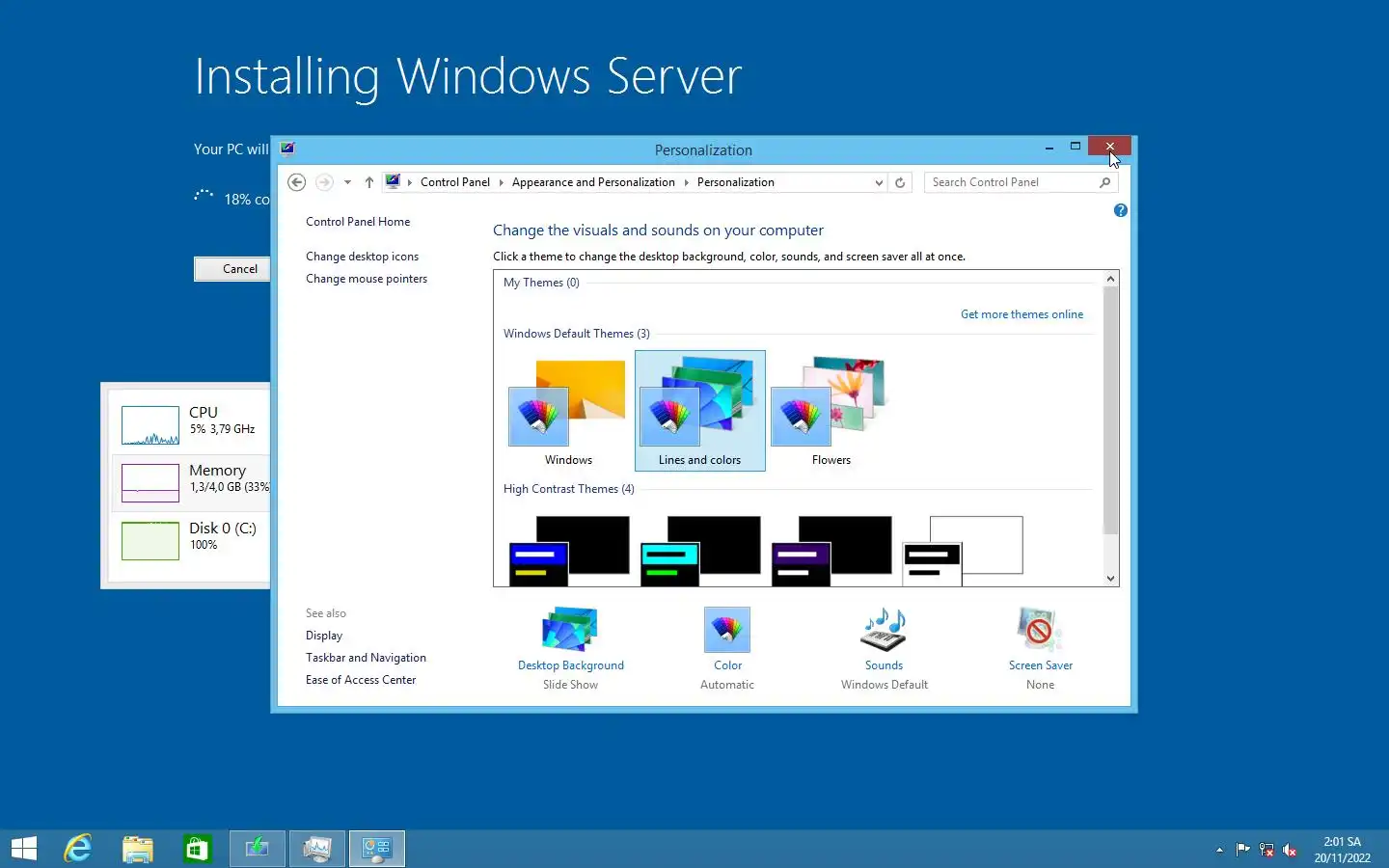Open the Sounds settings icon
1389x868 pixels.
tap(884, 630)
